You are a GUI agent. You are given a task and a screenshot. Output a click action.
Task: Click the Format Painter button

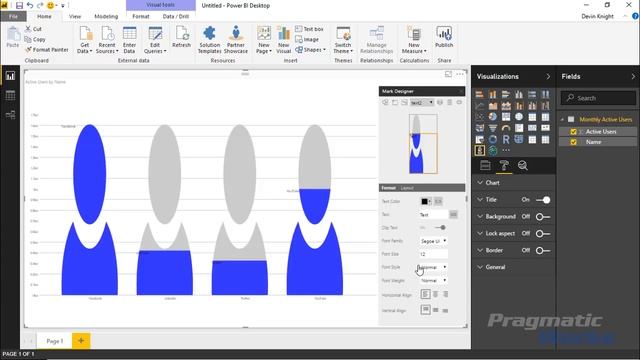tap(47, 50)
